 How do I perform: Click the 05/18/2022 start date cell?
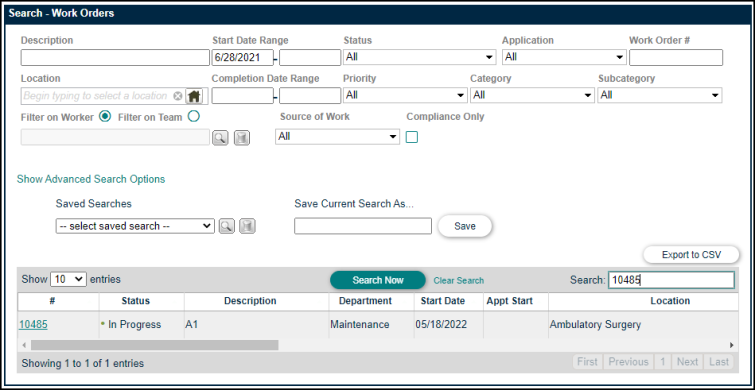pos(449,325)
